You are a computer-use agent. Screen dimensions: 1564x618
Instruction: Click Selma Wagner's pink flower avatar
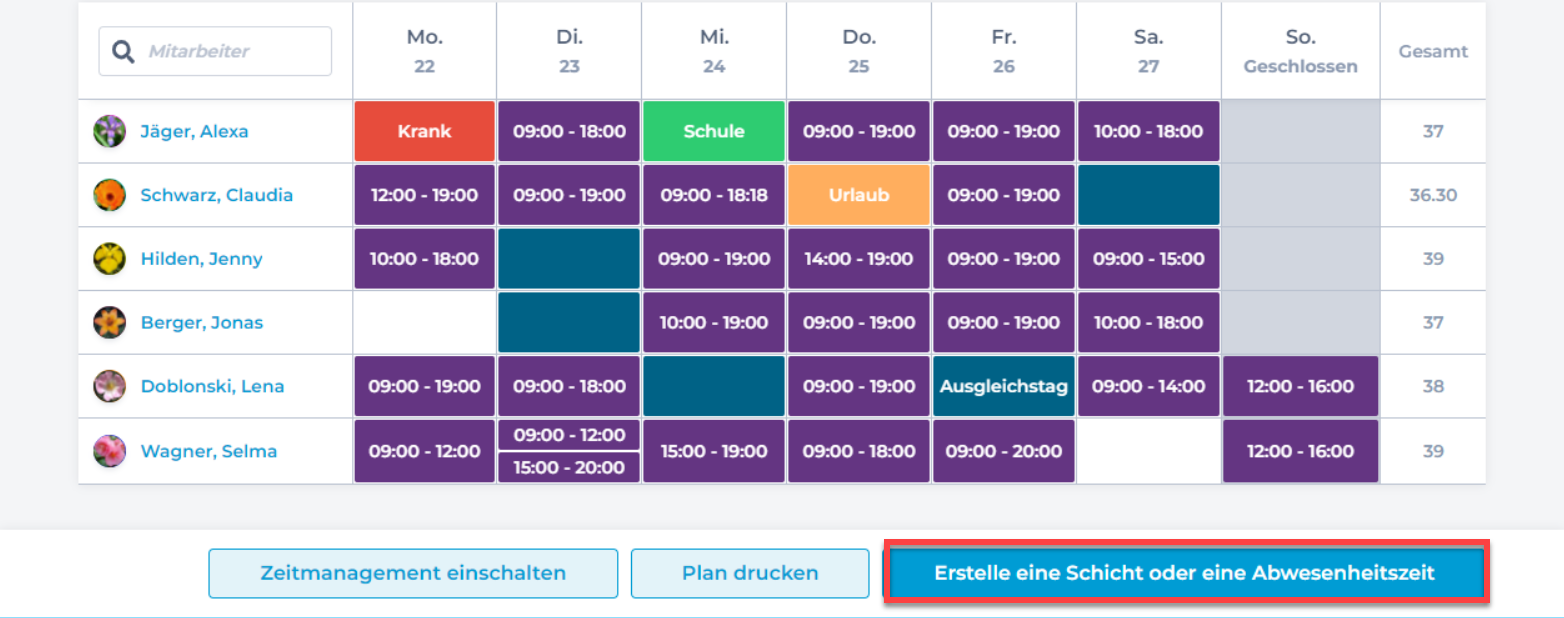(x=109, y=451)
